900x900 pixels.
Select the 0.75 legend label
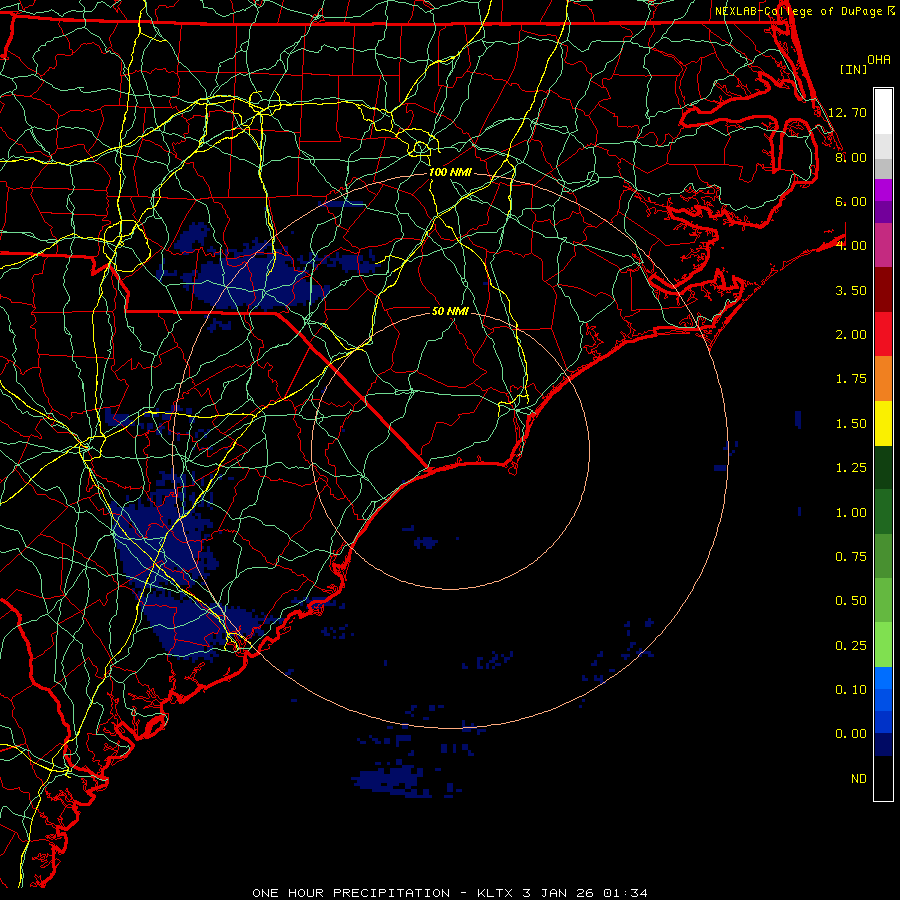(851, 557)
